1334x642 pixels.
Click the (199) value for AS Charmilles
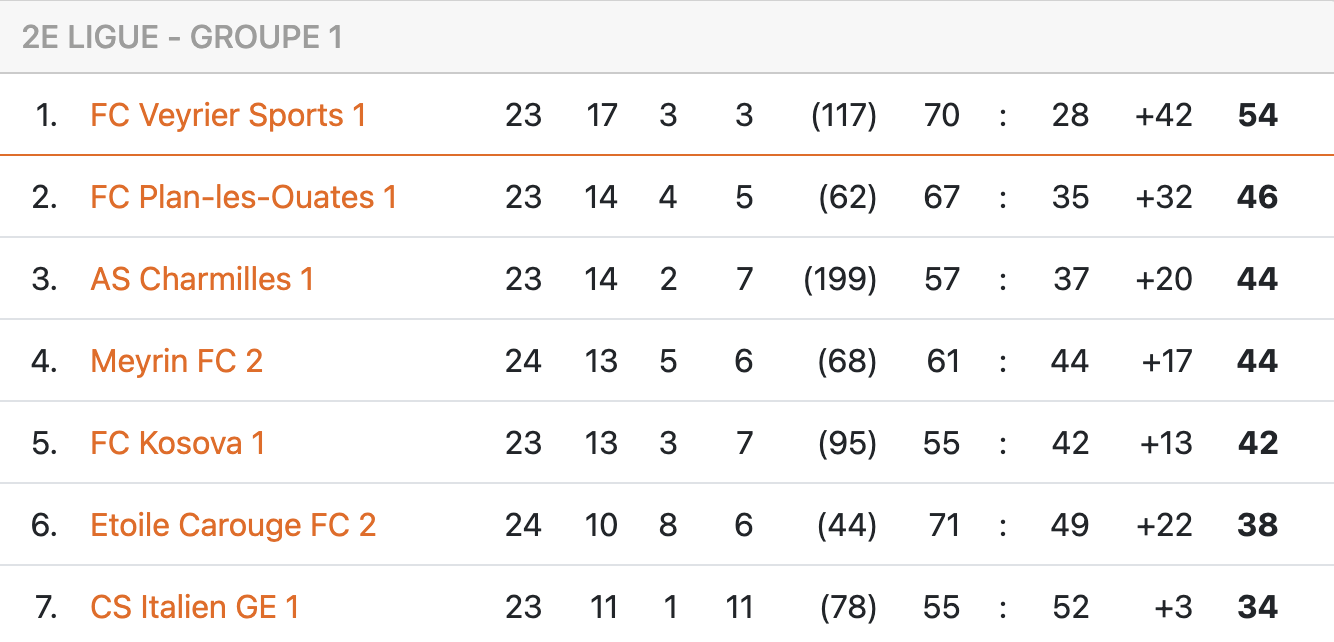pyautogui.click(x=840, y=279)
